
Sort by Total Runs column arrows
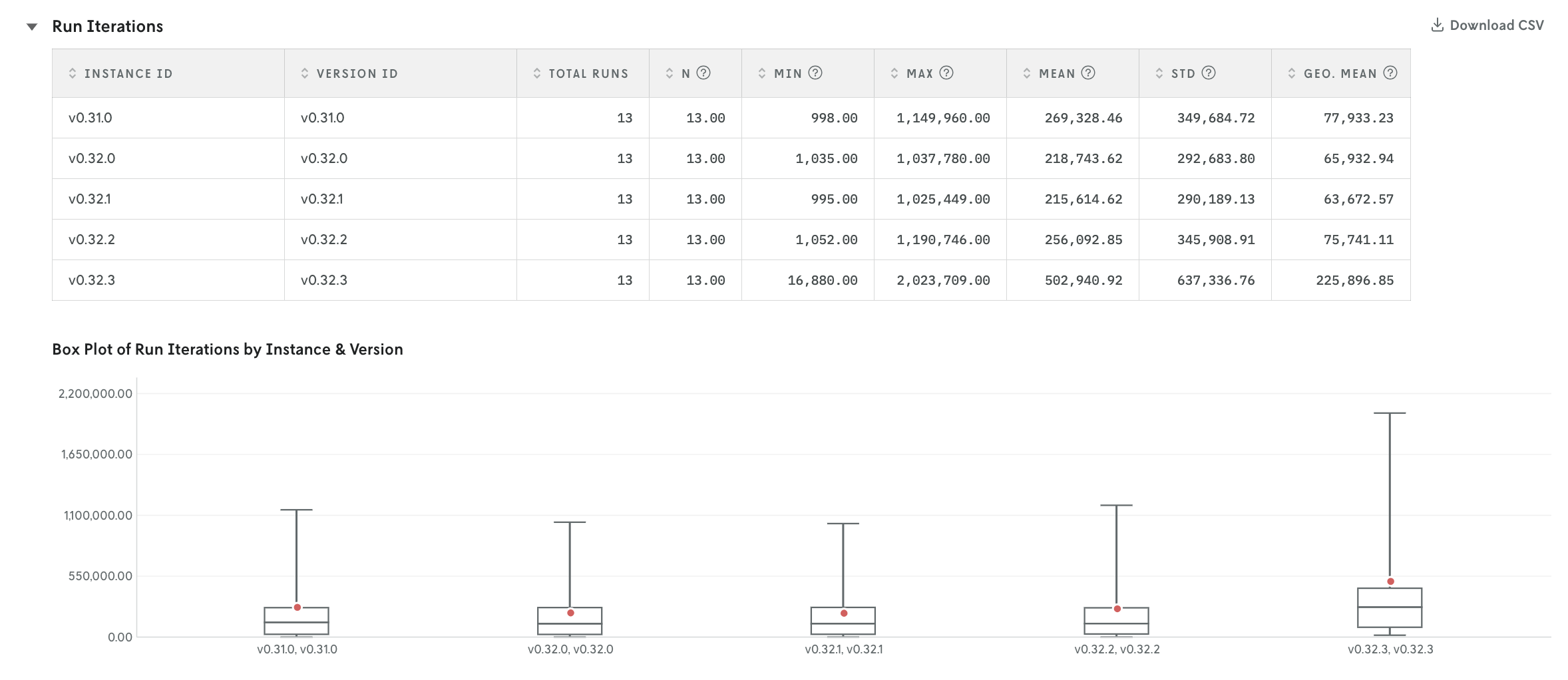point(537,73)
